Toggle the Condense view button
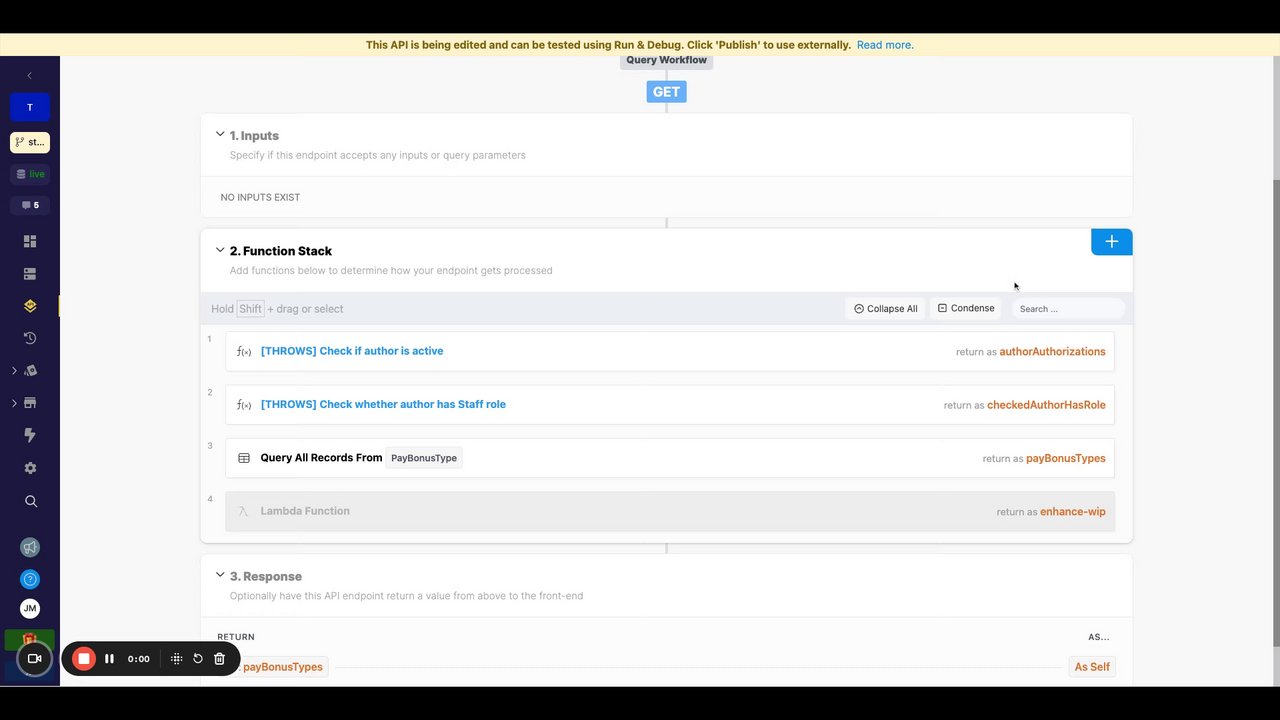1280x720 pixels. 966,308
